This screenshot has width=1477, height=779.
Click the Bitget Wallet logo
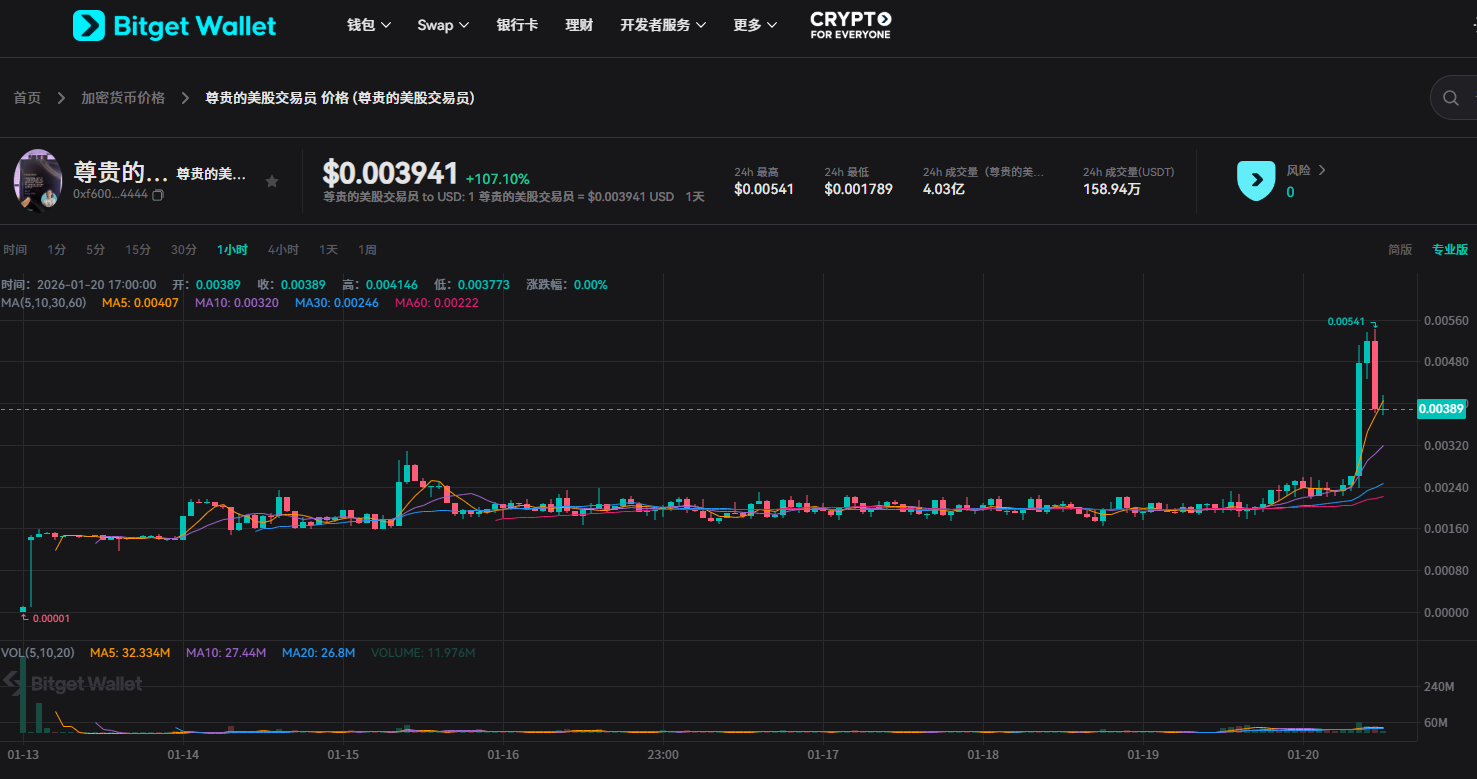(x=174, y=25)
